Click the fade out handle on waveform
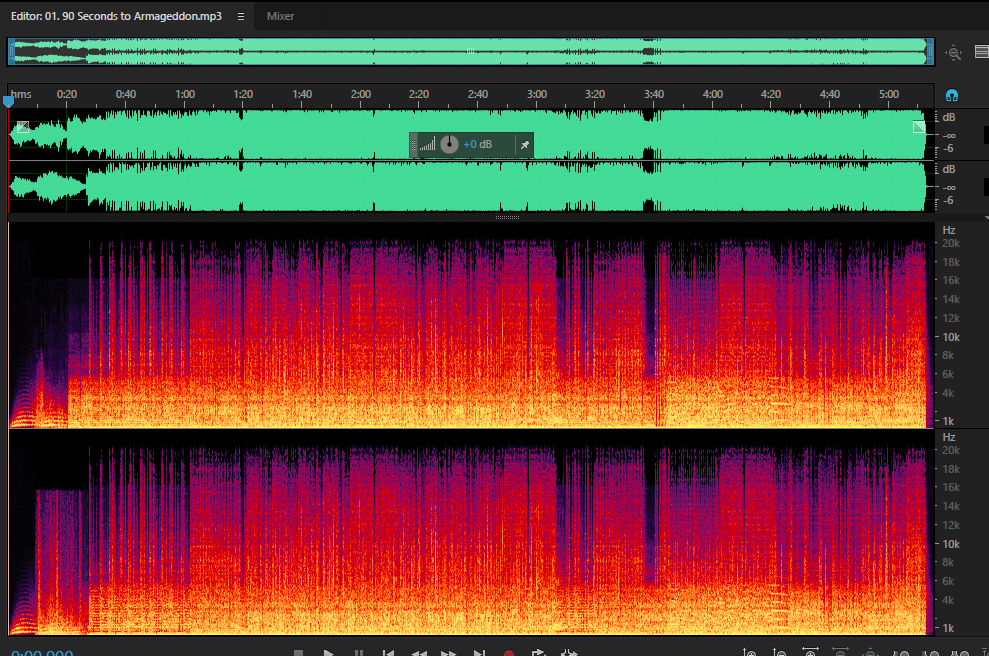Image resolution: width=989 pixels, height=656 pixels. tap(919, 127)
